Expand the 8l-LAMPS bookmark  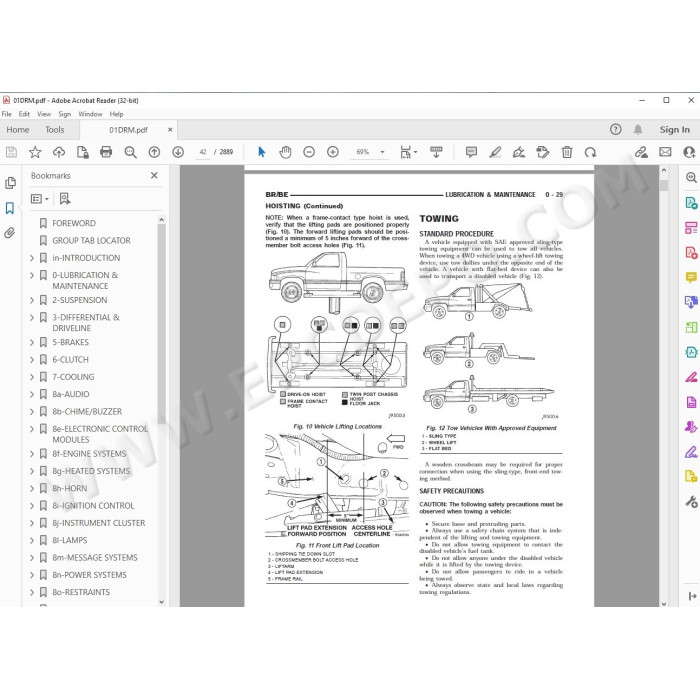pyautogui.click(x=32, y=540)
